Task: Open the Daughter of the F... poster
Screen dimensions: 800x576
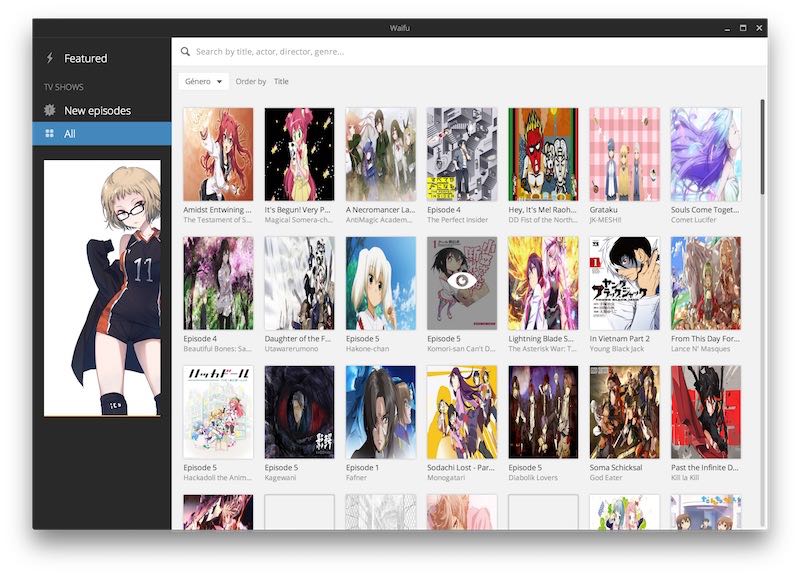Action: click(x=299, y=283)
